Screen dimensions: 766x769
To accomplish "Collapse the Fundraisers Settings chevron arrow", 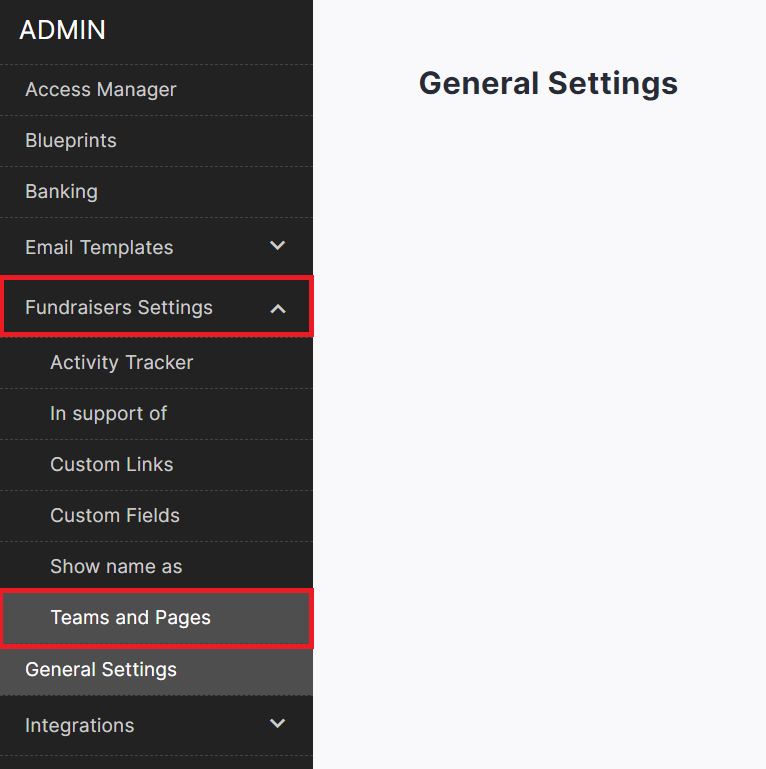I will 278,309.
